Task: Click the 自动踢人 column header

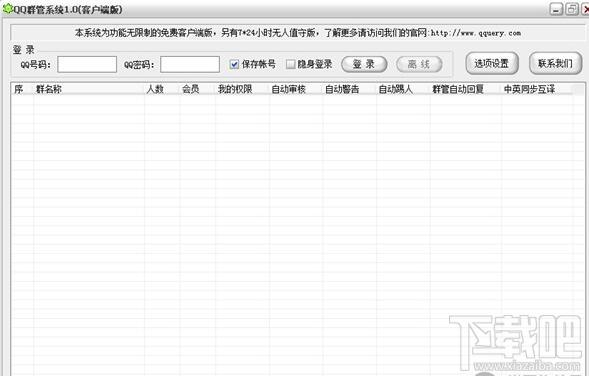Action: click(403, 89)
